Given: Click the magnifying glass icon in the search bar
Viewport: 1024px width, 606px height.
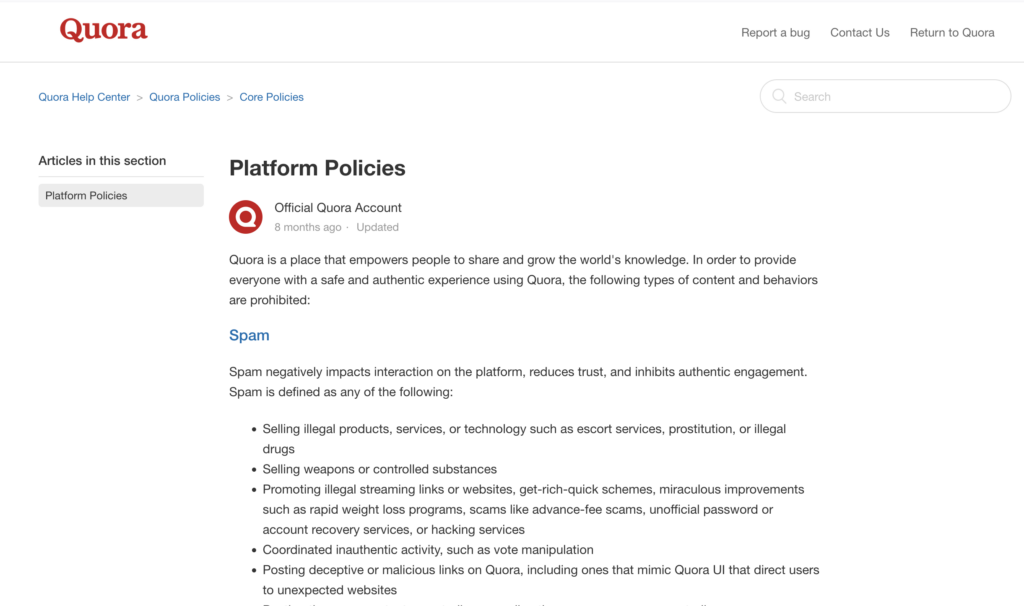Looking at the screenshot, I should 778,96.
